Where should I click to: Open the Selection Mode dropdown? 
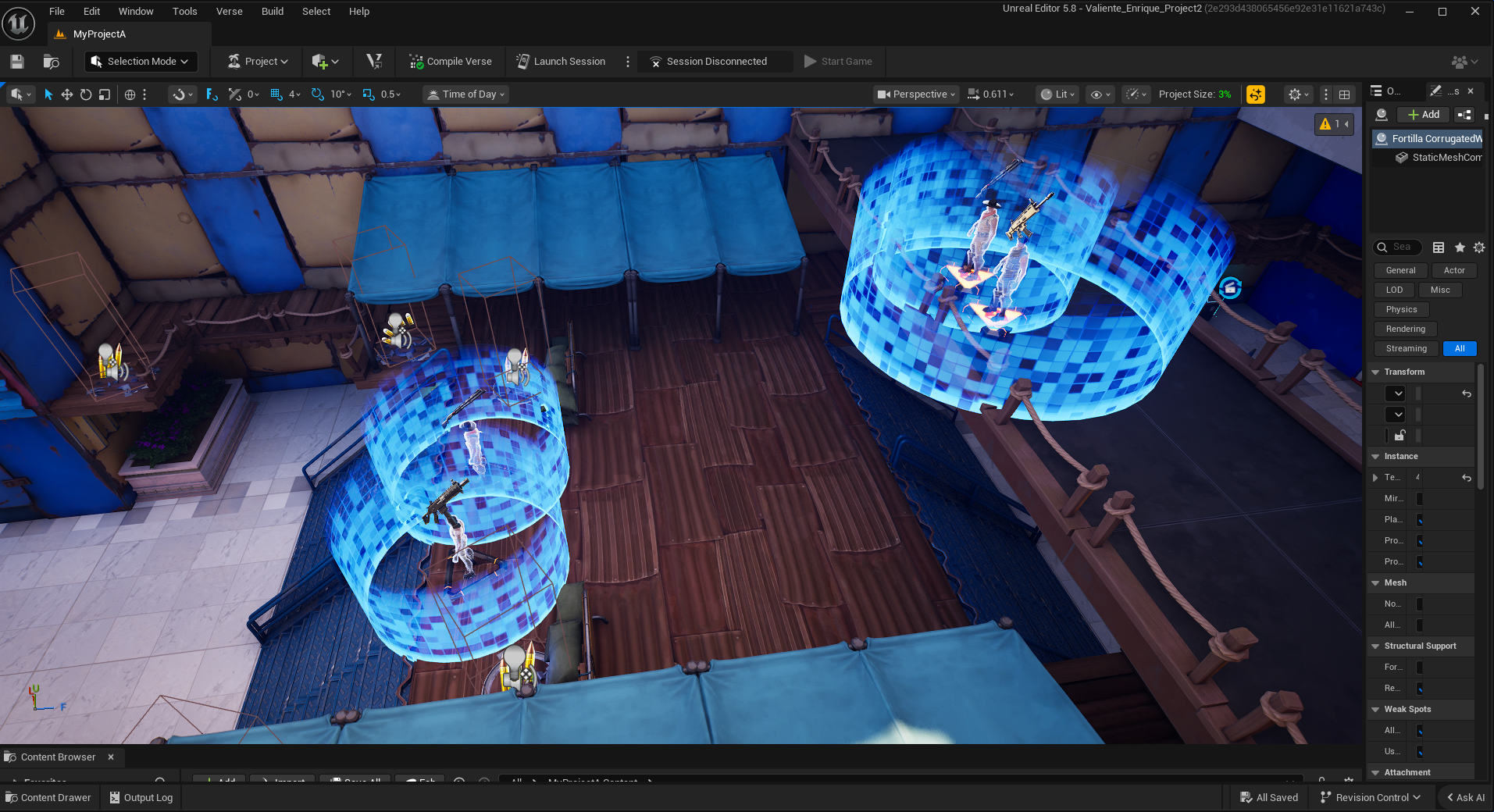141,62
